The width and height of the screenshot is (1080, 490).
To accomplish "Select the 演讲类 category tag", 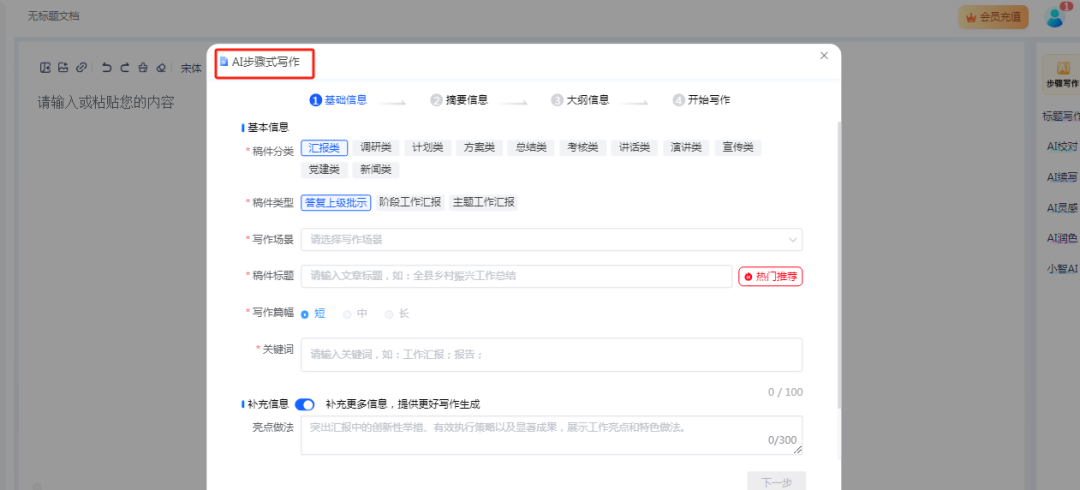I will tap(686, 147).
